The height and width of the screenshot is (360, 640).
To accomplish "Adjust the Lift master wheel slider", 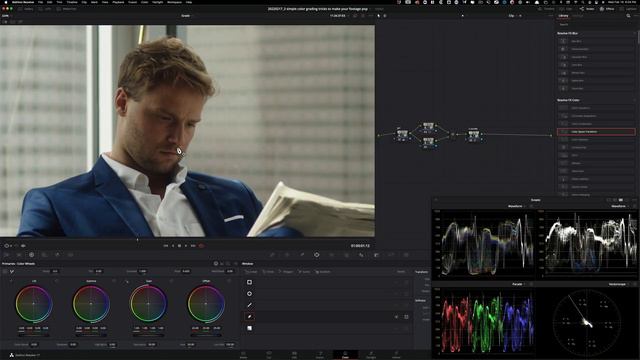I will 34,335.
